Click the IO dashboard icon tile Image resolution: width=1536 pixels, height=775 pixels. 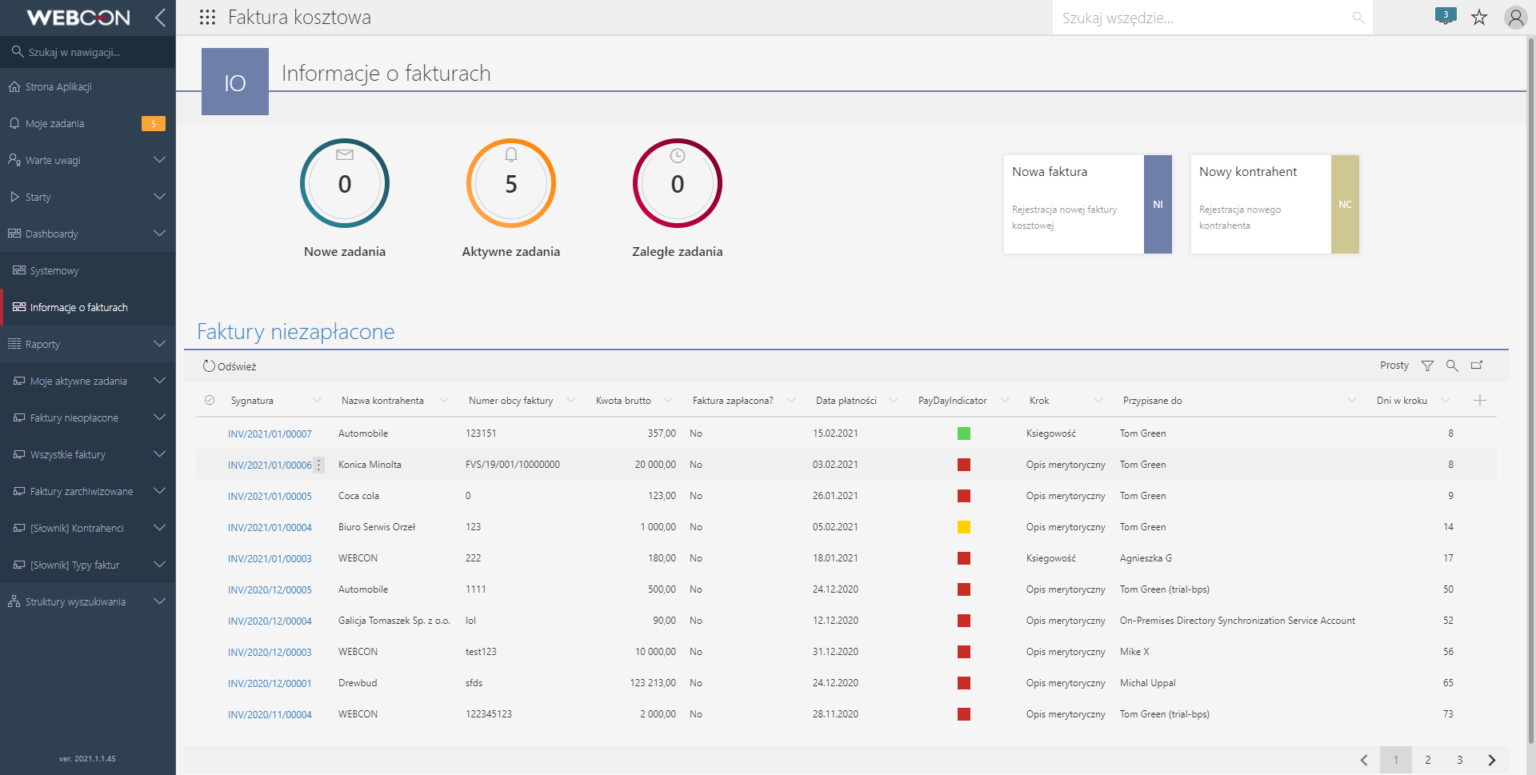click(x=235, y=82)
